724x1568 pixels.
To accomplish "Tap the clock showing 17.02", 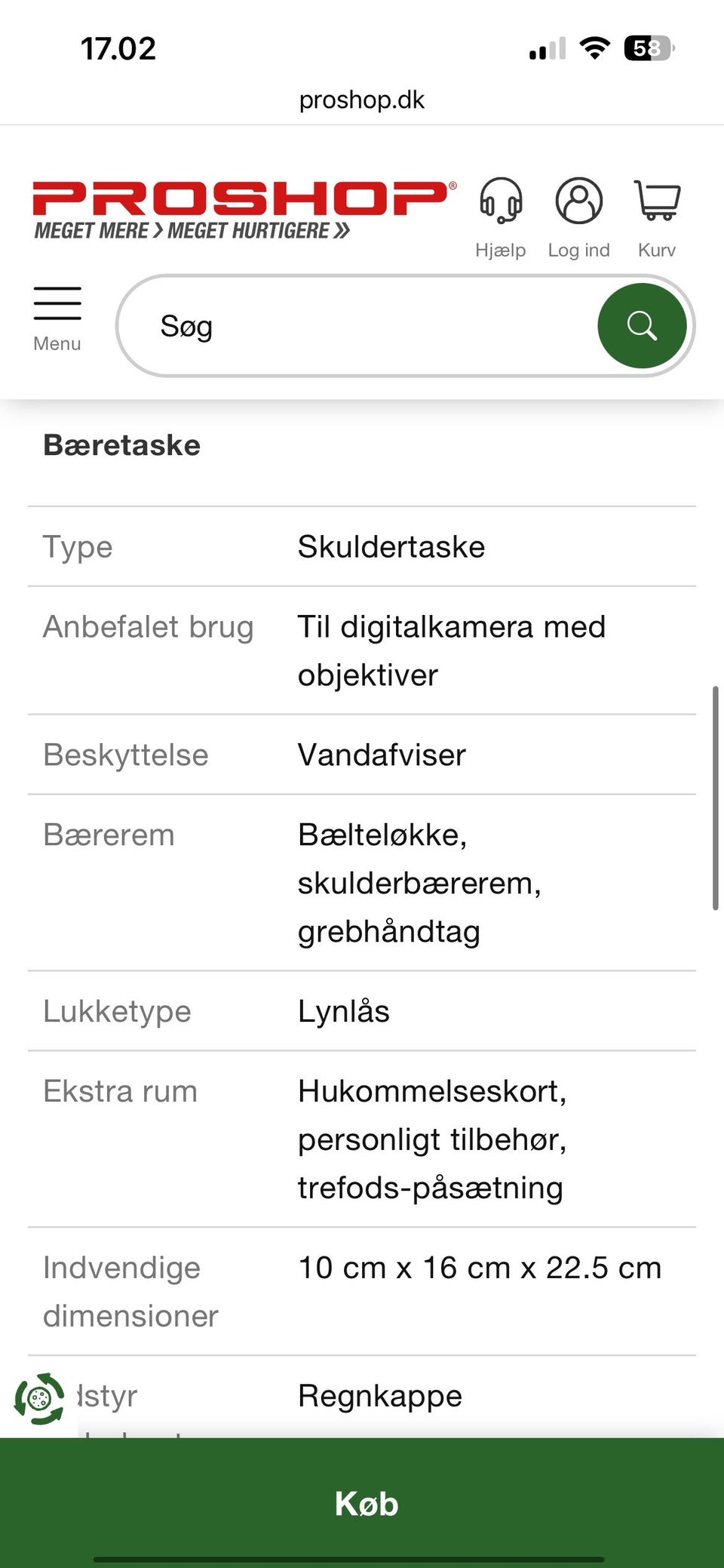I will point(118,49).
